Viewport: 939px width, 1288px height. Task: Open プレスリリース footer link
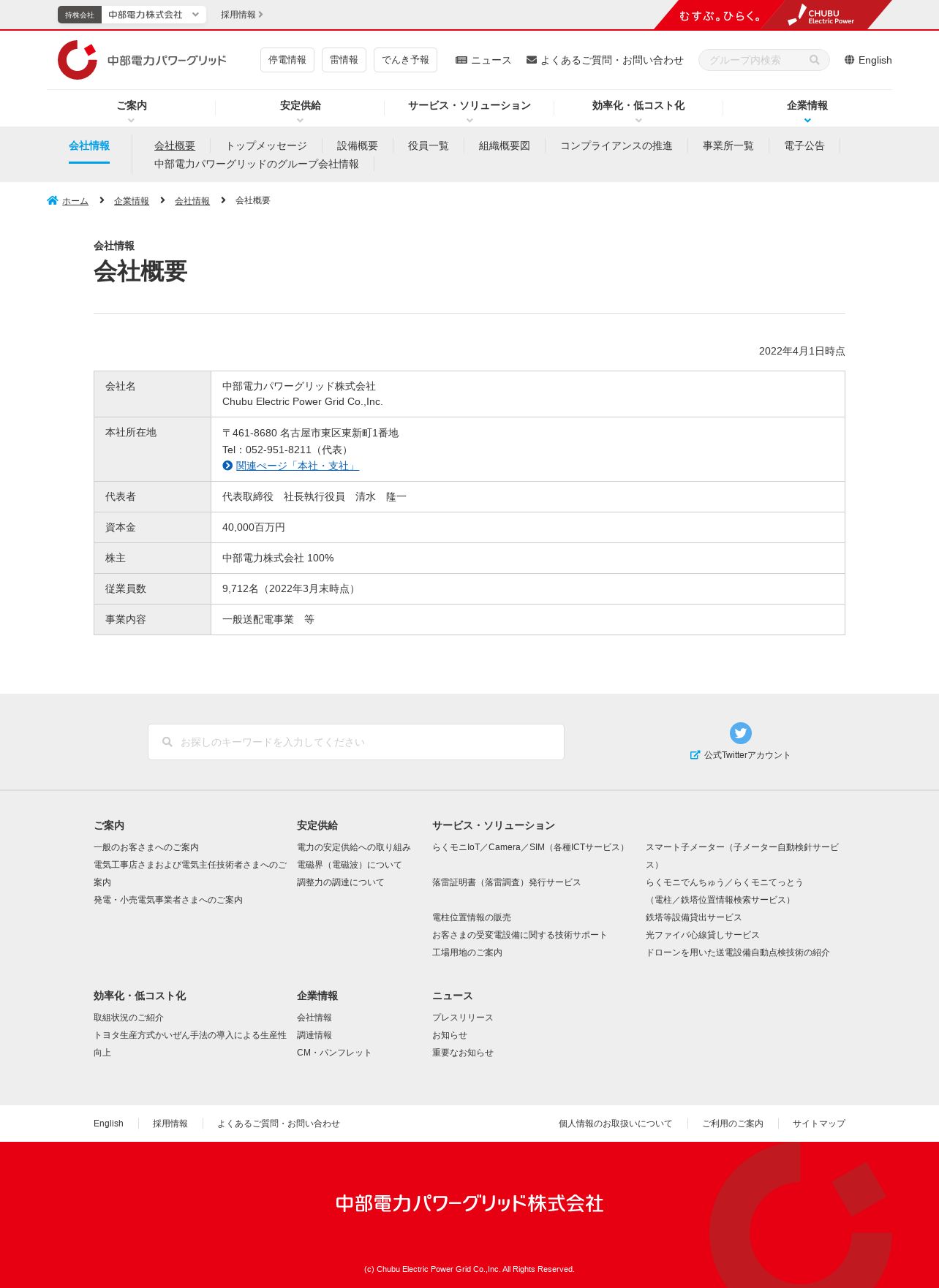463,1018
